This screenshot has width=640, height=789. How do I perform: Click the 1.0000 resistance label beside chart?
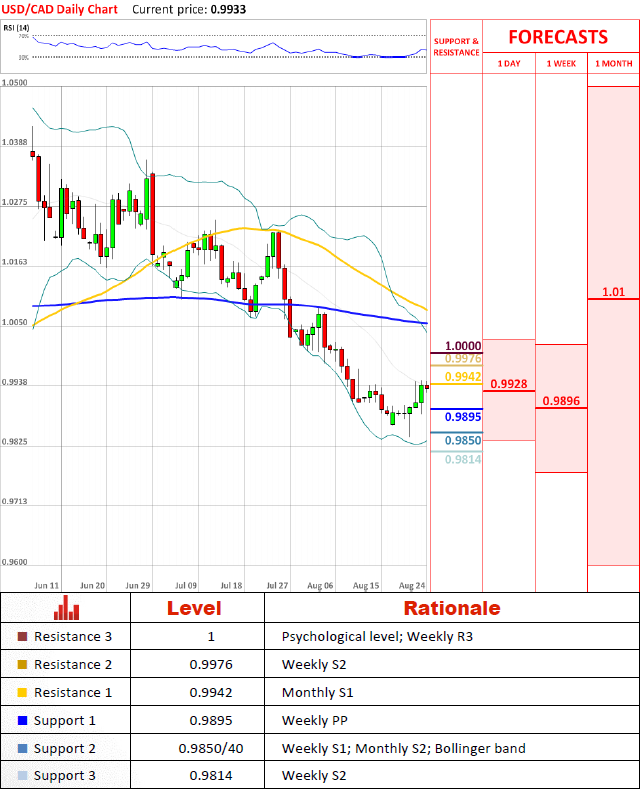pyautogui.click(x=462, y=345)
